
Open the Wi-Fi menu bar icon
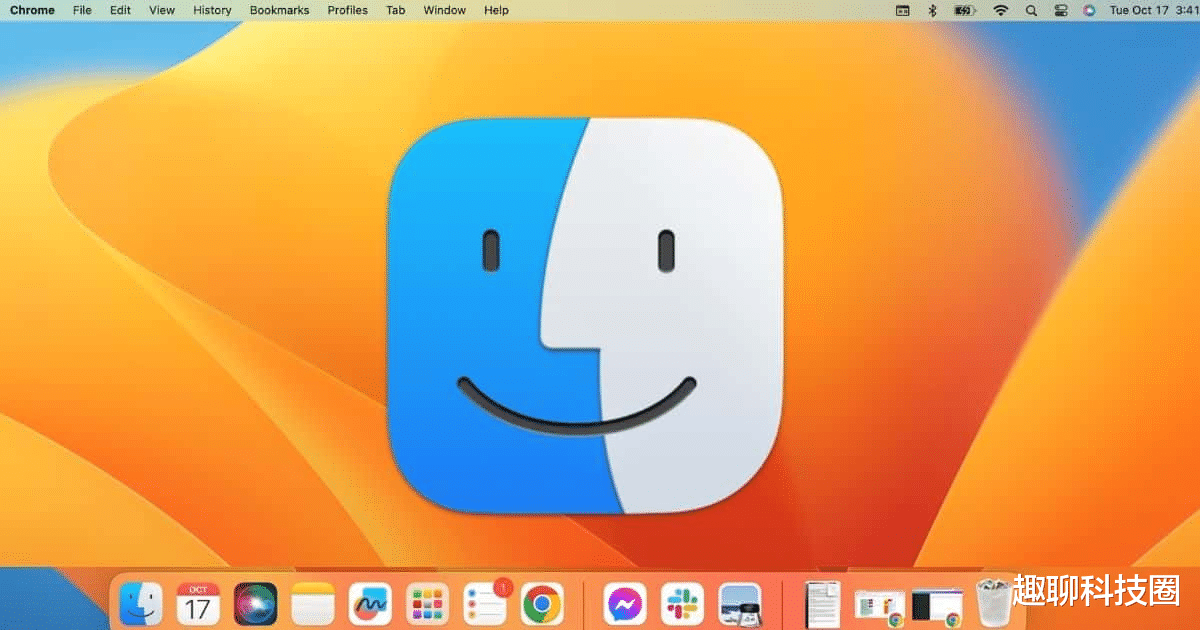point(1000,10)
